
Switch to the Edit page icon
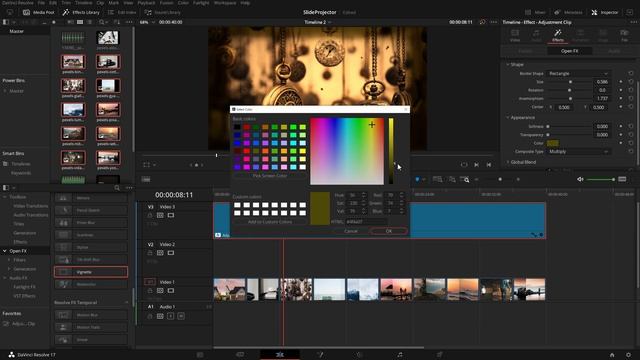point(280,354)
